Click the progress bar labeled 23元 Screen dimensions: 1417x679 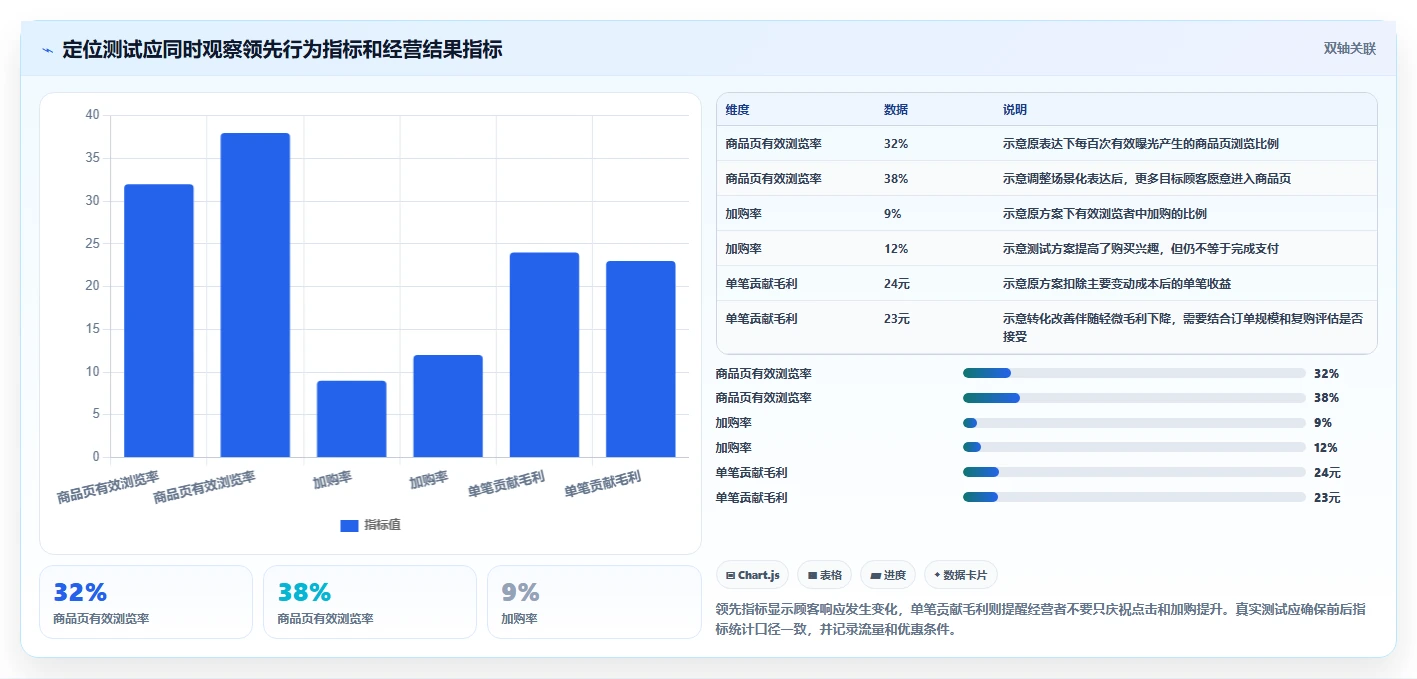point(1134,497)
